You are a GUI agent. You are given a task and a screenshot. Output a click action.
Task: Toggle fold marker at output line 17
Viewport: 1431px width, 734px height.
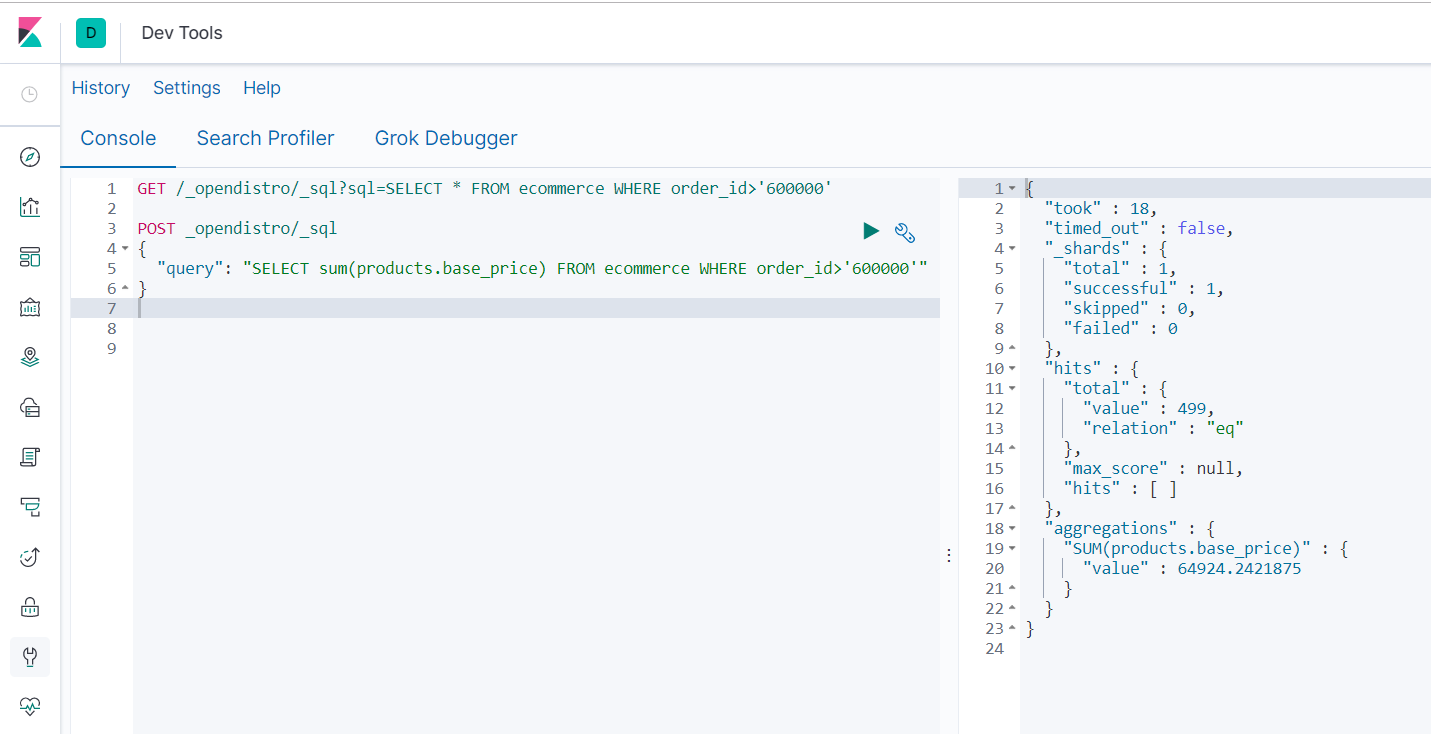click(1012, 508)
